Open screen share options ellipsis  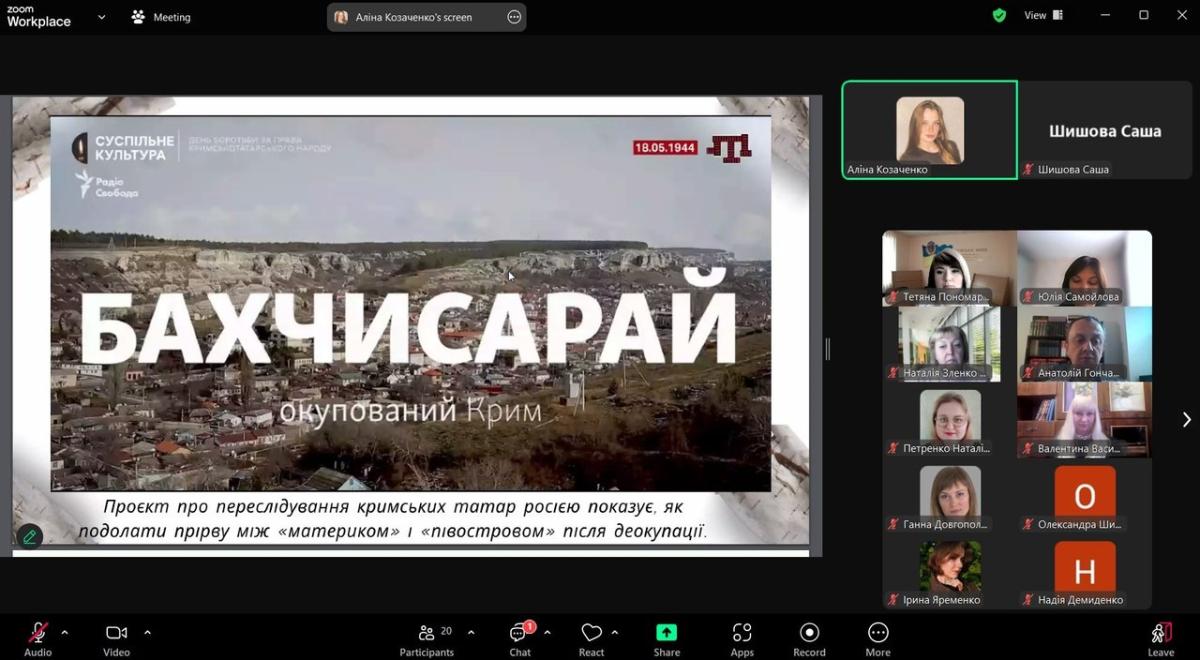514,17
